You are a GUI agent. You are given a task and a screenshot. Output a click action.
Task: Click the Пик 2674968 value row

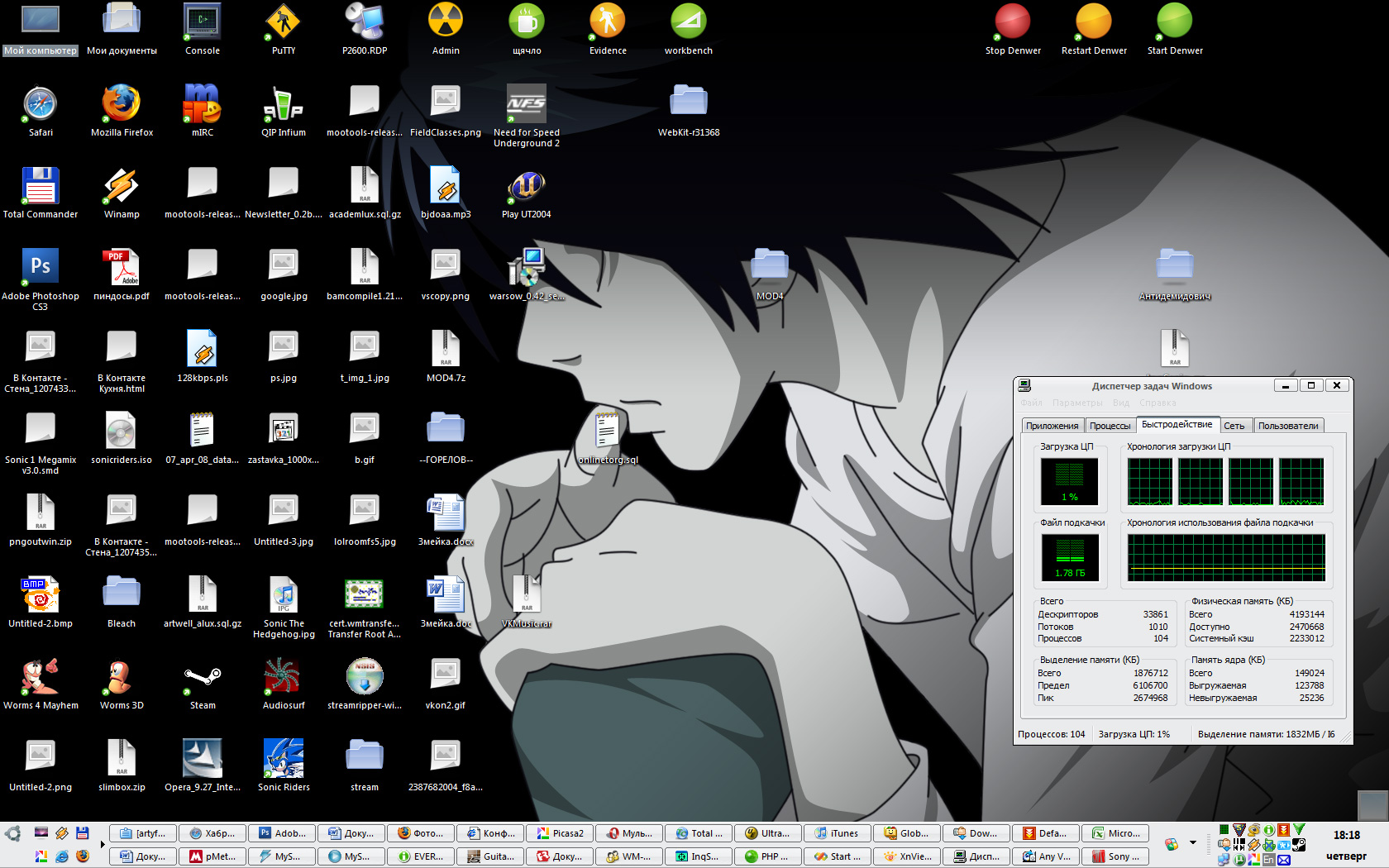tap(1102, 698)
